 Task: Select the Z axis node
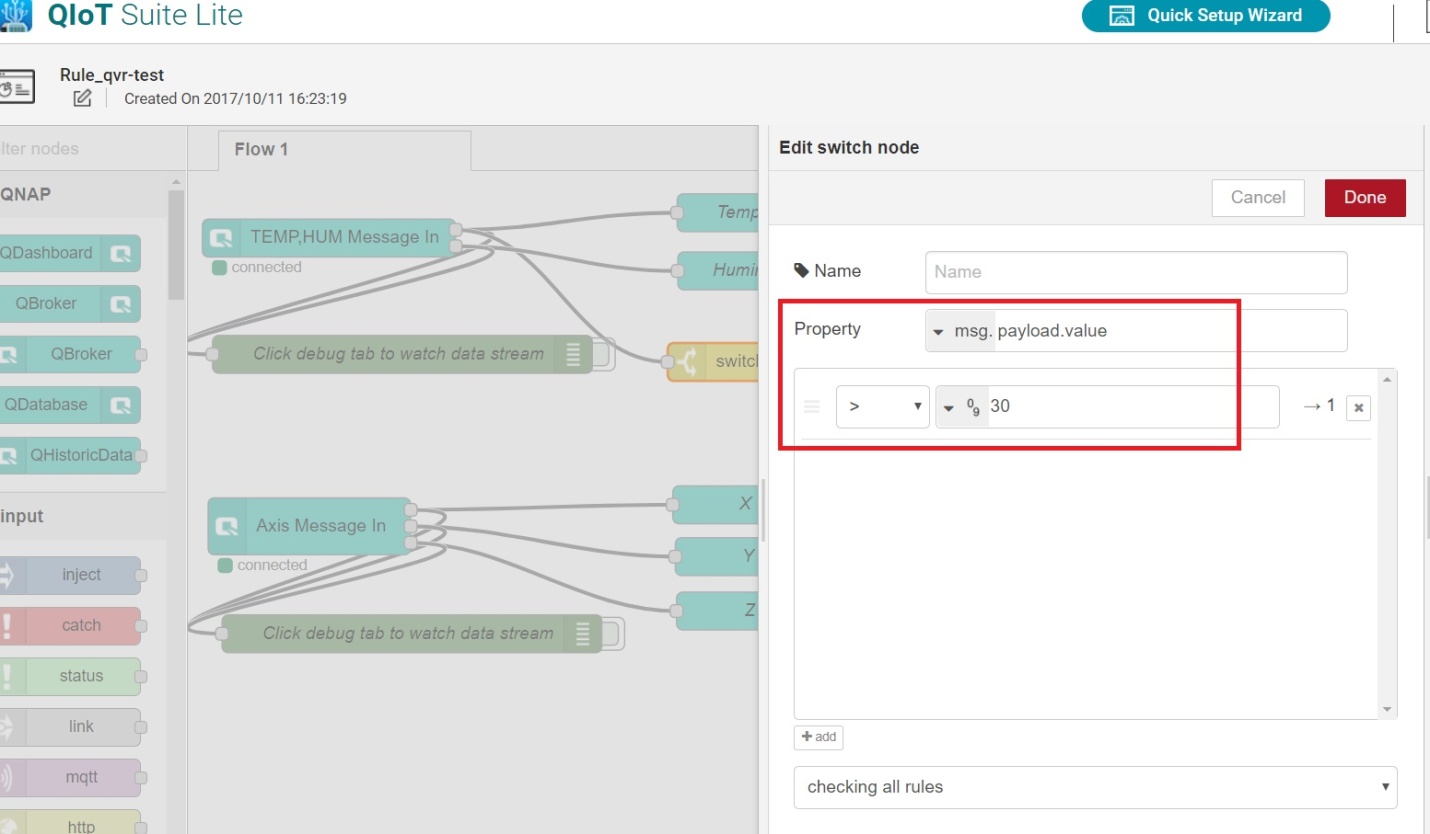(718, 611)
